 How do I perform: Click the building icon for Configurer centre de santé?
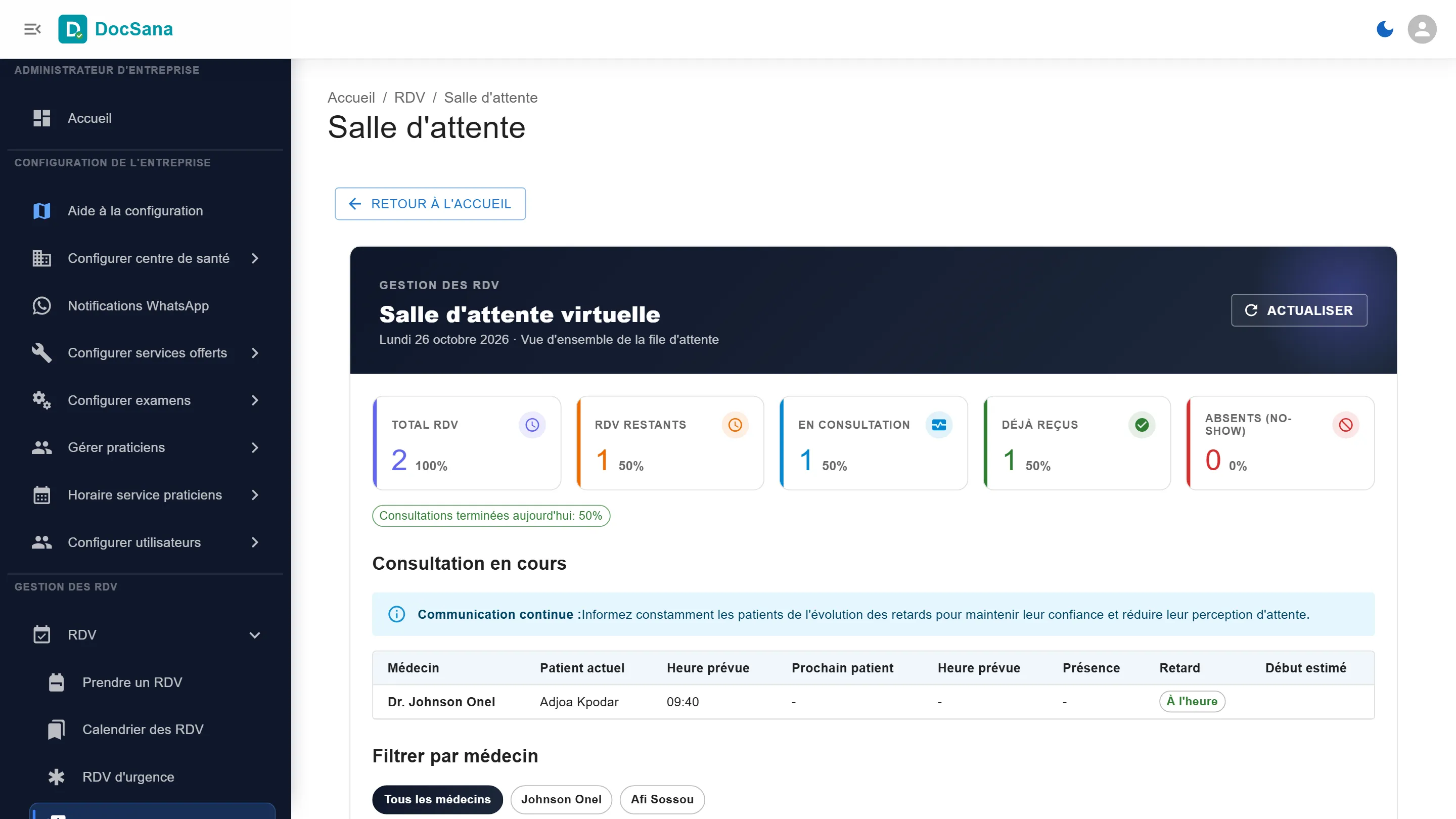42,258
